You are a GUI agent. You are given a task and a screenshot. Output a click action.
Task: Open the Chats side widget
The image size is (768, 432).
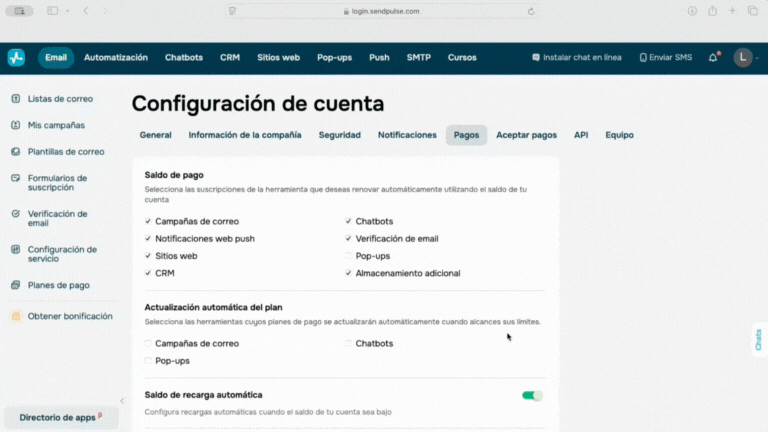click(x=759, y=339)
